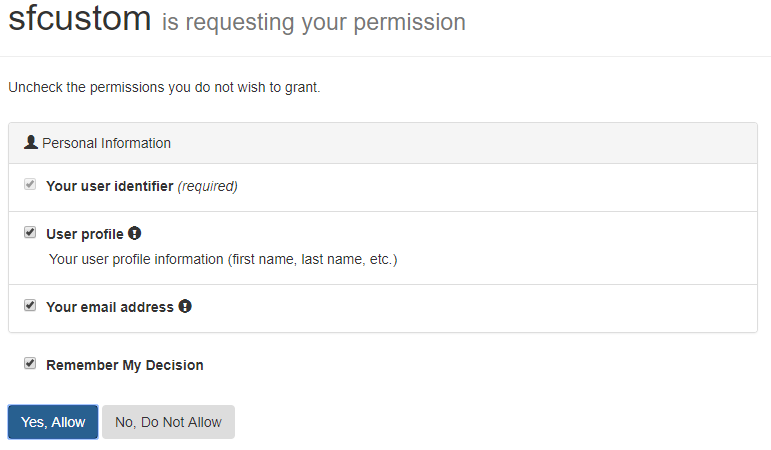Click the Yes, Allow button
The image size is (771, 450).
(x=53, y=422)
